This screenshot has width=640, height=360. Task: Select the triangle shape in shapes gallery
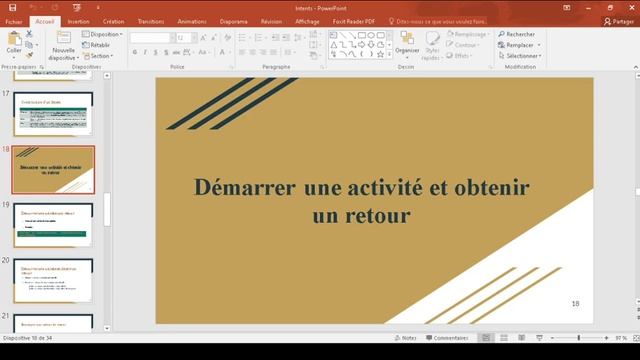pos(333,45)
